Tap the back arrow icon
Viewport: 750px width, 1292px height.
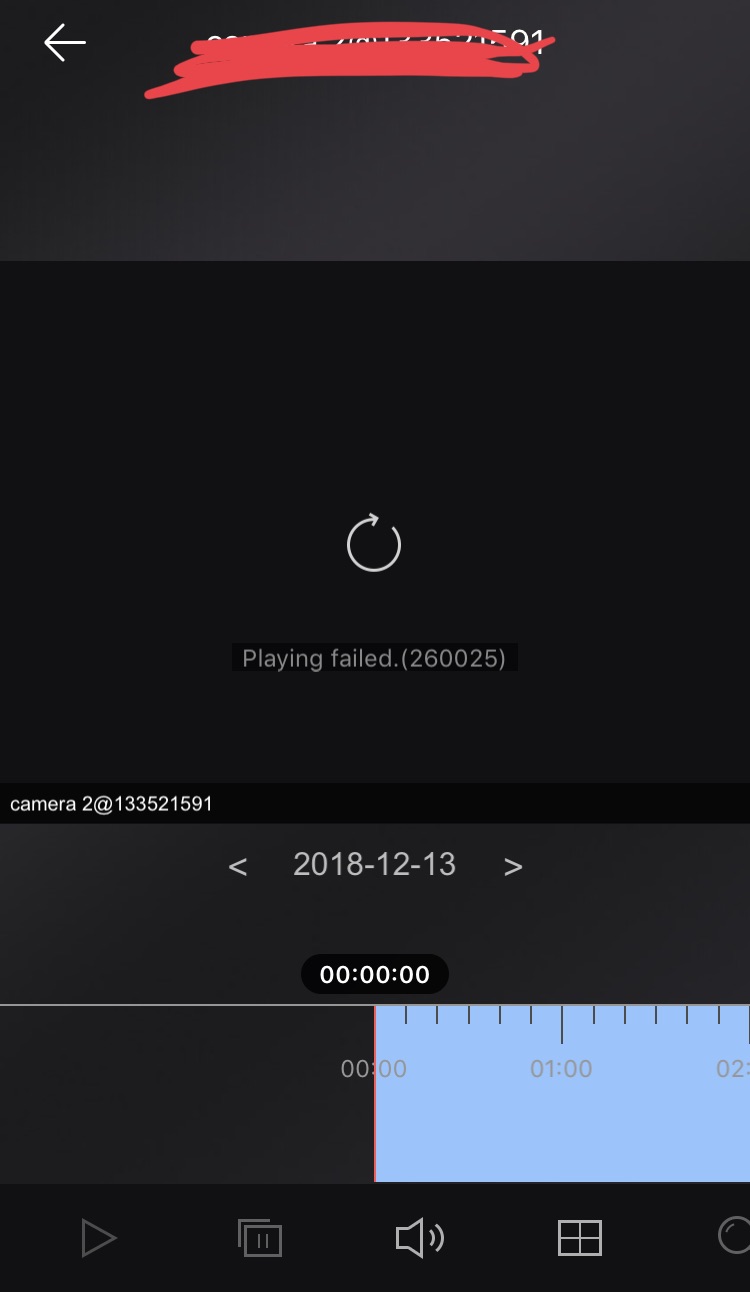coord(65,43)
